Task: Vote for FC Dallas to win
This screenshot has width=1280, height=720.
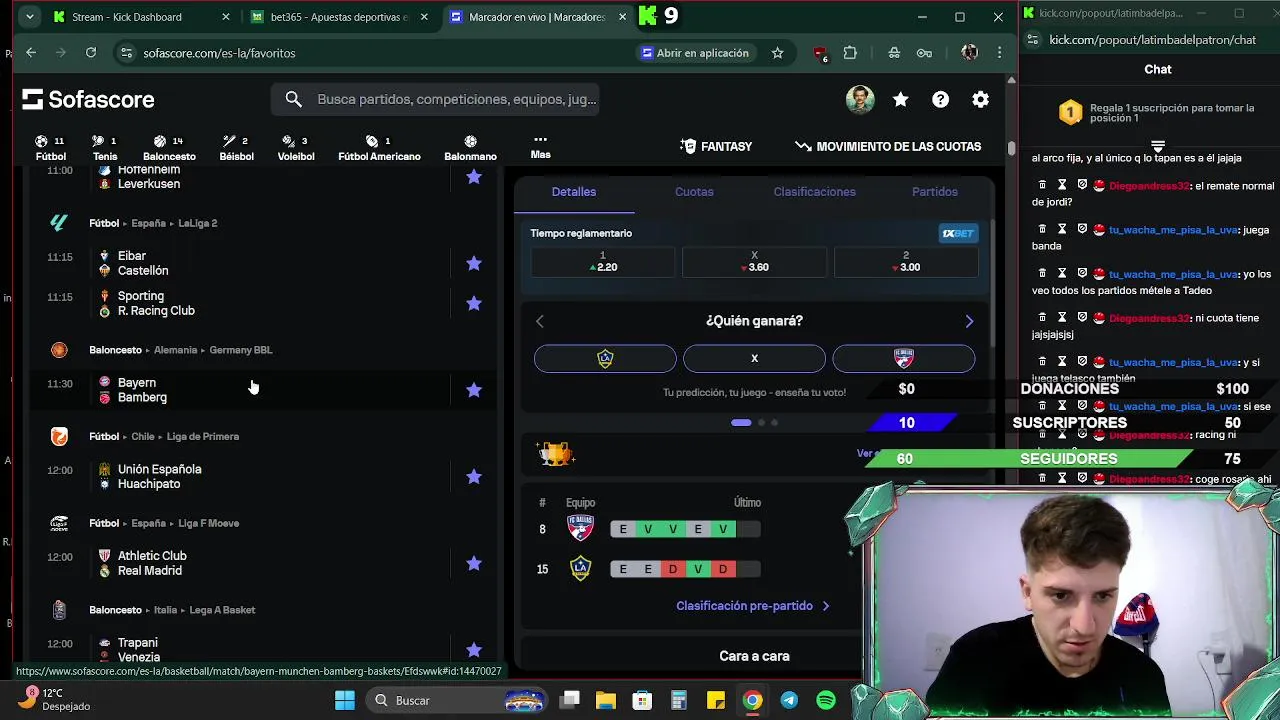Action: tap(903, 358)
